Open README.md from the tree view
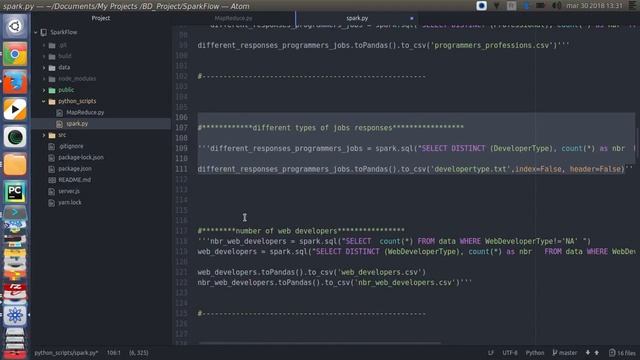 click(x=75, y=180)
